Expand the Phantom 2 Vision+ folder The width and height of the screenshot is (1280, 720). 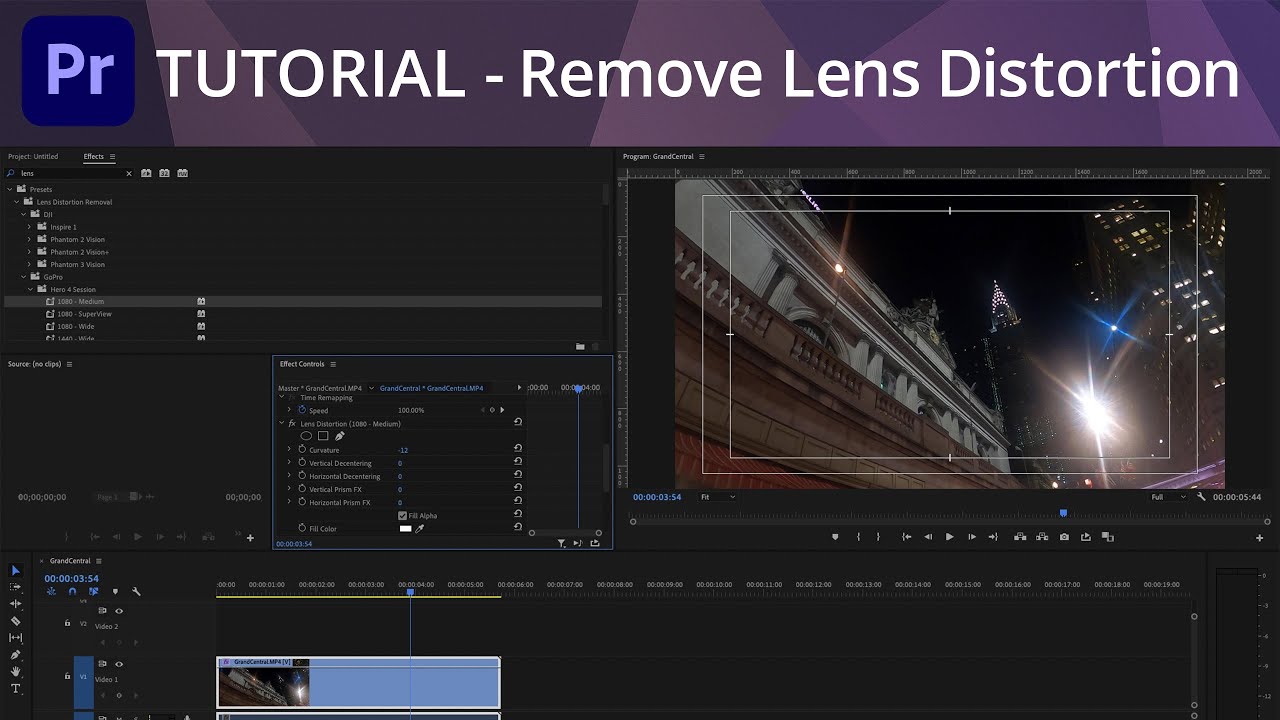(x=30, y=252)
